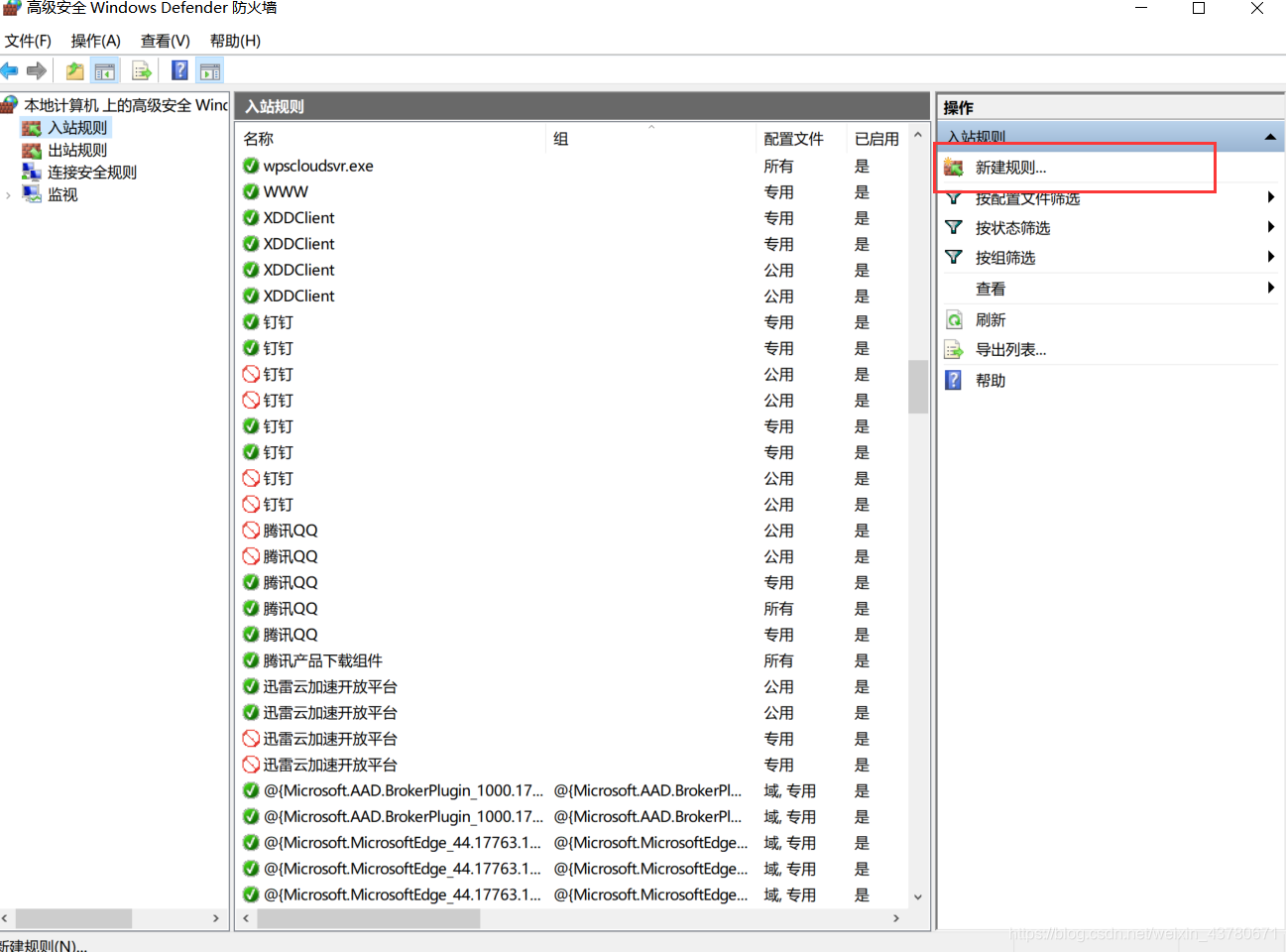This screenshot has height=952, width=1286.
Task: Click 刷新 in the actions pane
Action: tap(991, 319)
